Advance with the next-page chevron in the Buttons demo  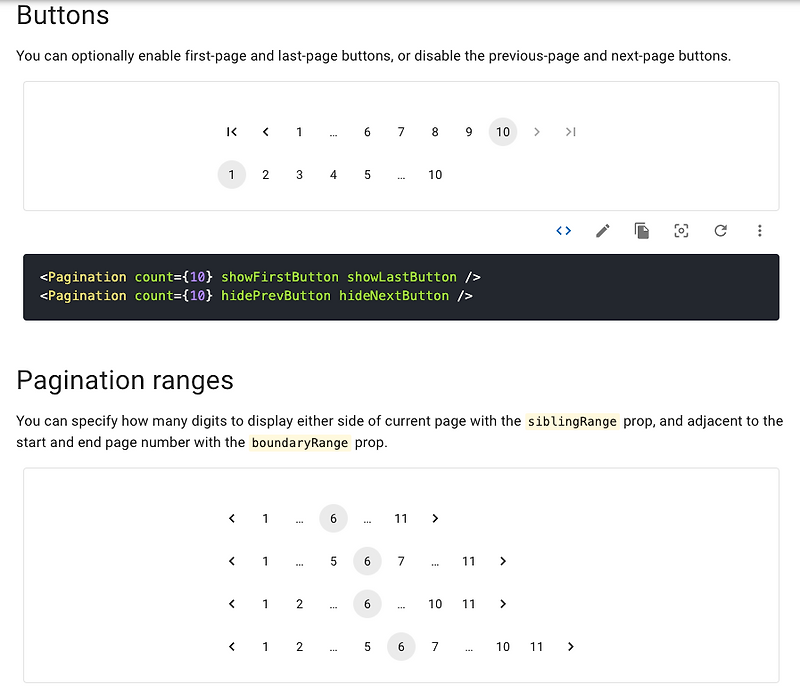537,131
